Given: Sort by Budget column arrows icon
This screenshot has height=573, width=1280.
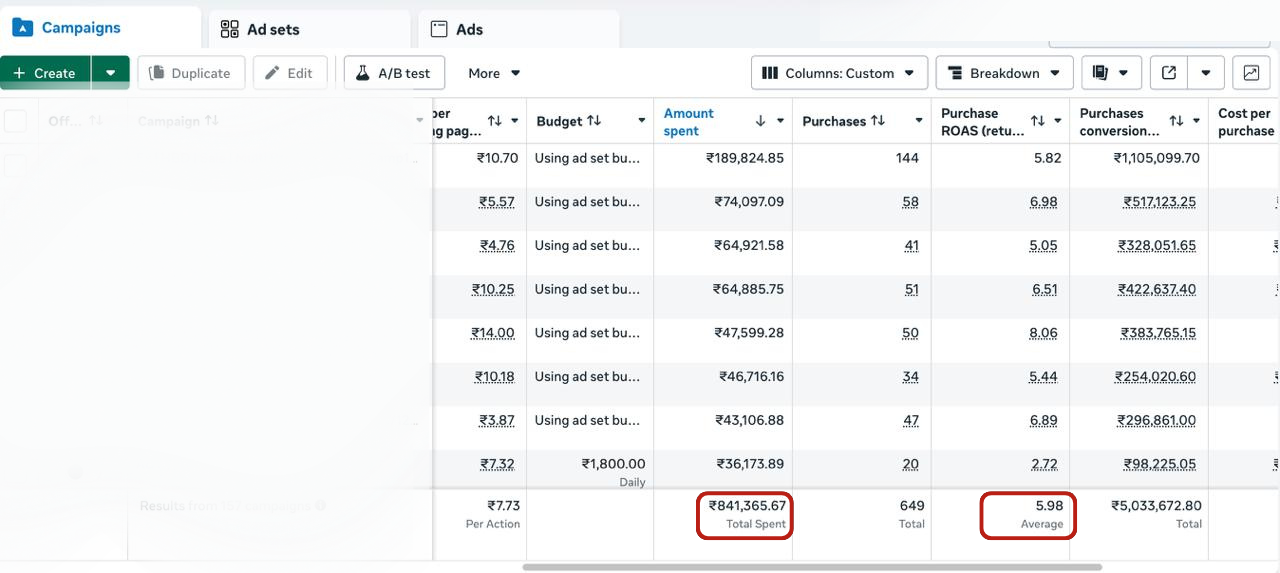Looking at the screenshot, I should (x=594, y=121).
